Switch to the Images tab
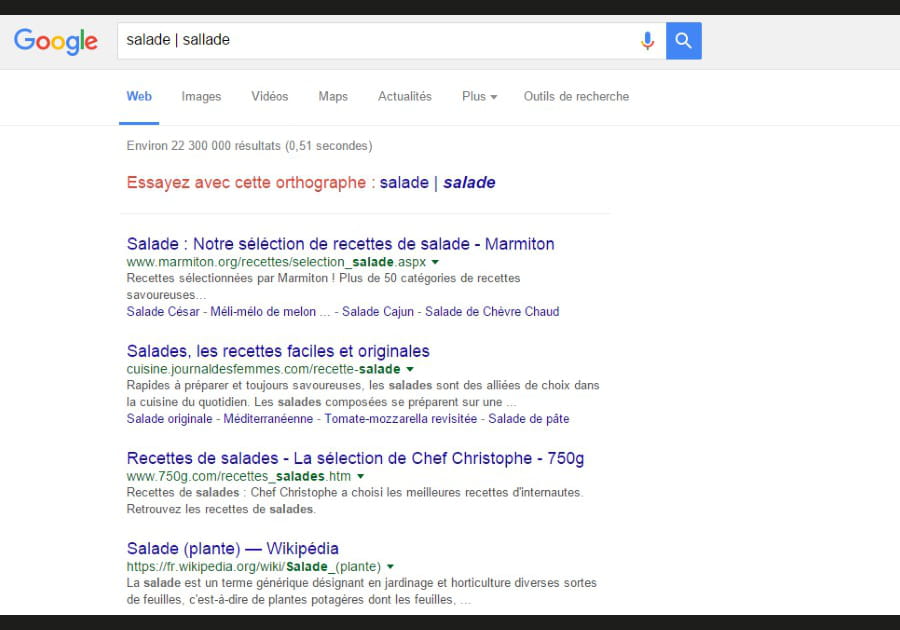This screenshot has width=900, height=630. tap(201, 96)
